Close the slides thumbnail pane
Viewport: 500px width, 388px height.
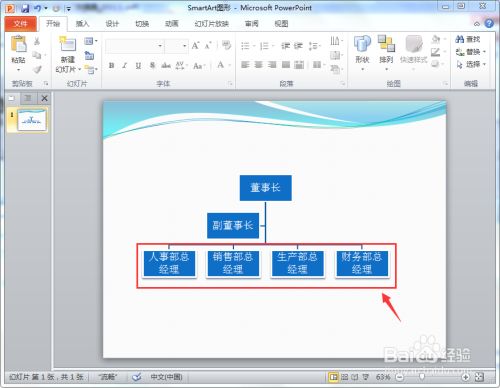44,98
